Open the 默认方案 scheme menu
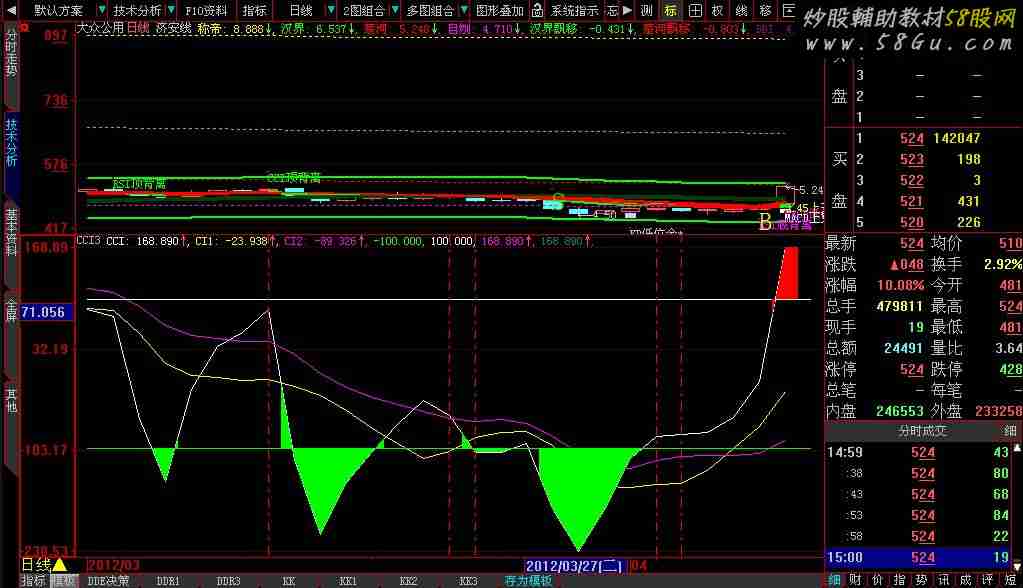1023x588 pixels. [x=58, y=10]
